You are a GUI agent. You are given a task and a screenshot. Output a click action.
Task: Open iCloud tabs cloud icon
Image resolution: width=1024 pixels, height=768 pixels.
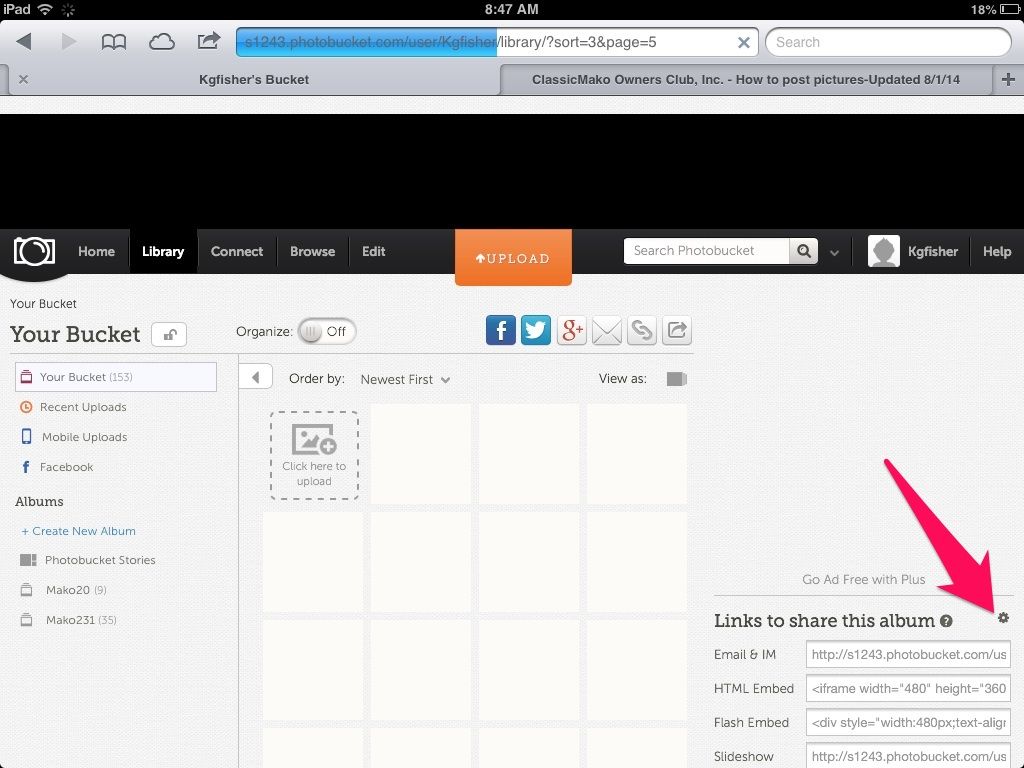[x=161, y=42]
